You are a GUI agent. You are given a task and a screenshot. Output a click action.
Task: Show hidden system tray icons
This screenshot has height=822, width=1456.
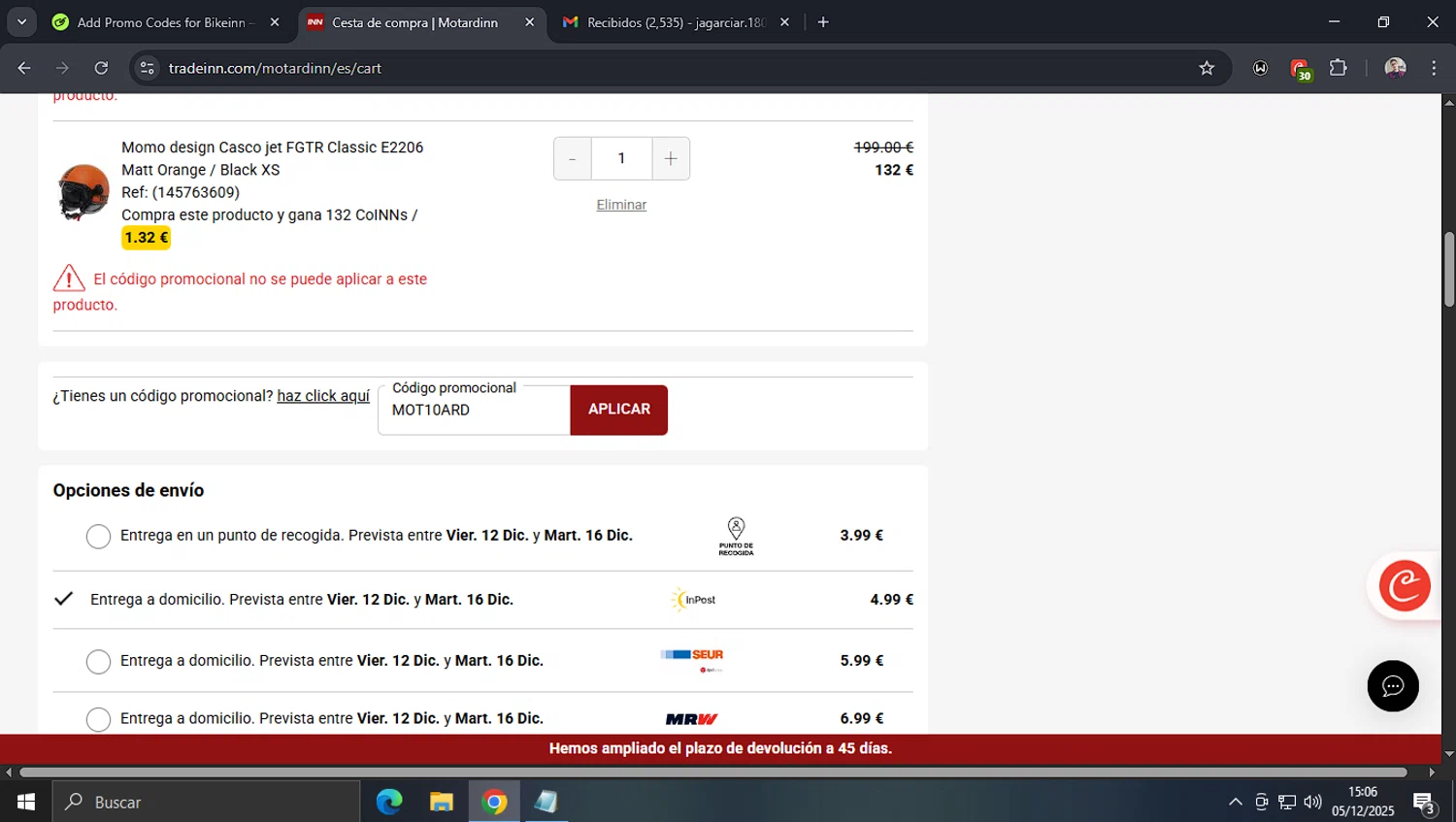1235,802
